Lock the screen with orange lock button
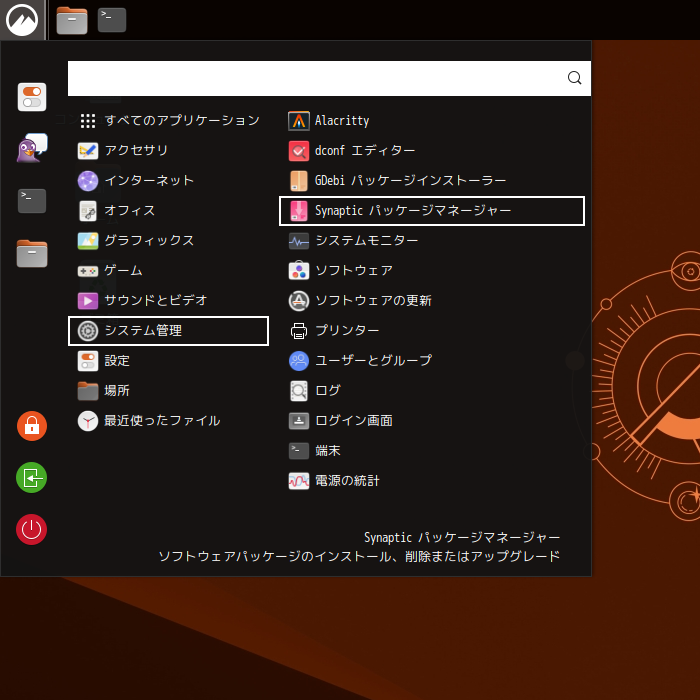Viewport: 700px width, 700px height. coord(32,426)
